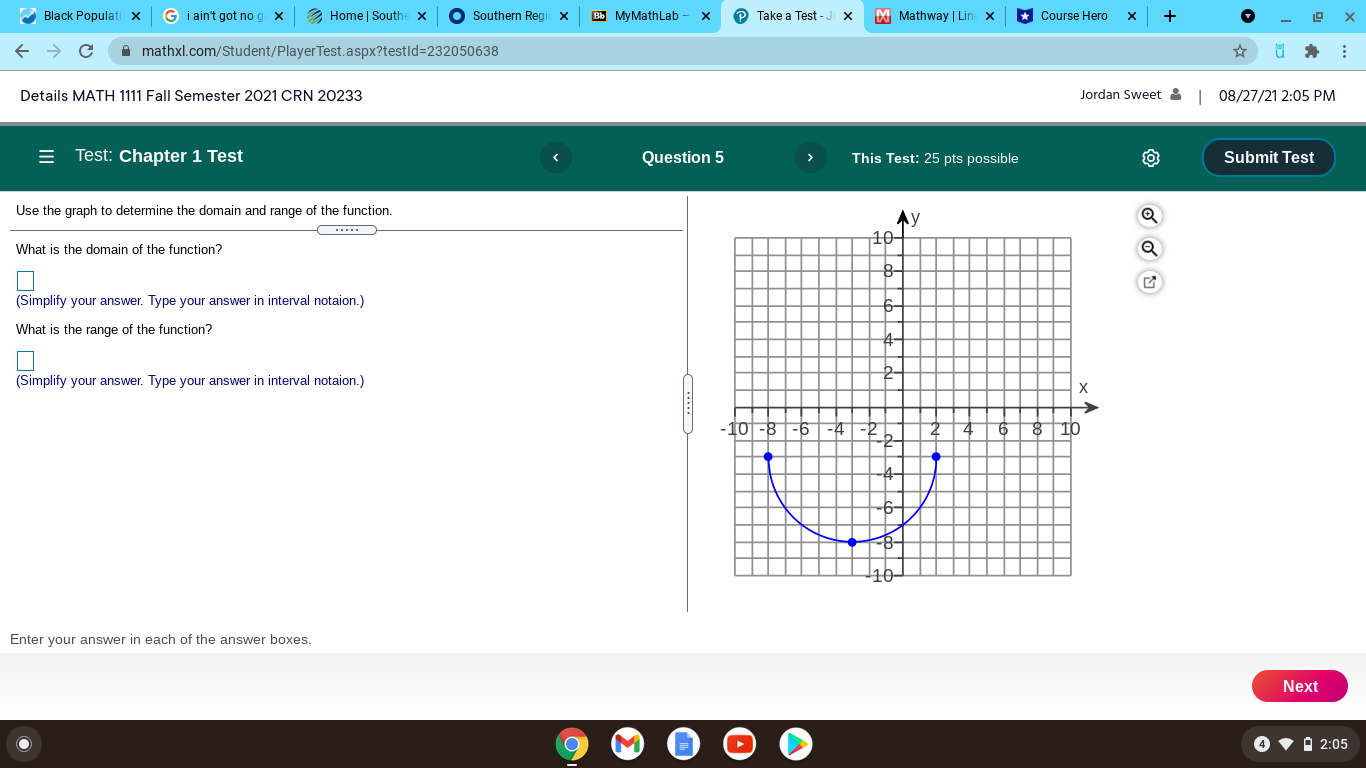Image resolution: width=1366 pixels, height=768 pixels.
Task: Open the ChromeOS launcher button
Action: pyautogui.click(x=24, y=744)
